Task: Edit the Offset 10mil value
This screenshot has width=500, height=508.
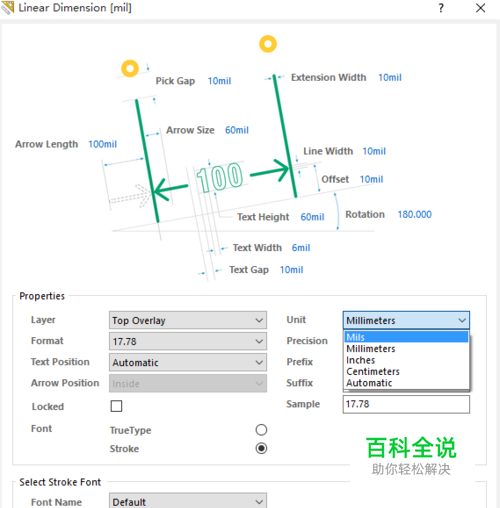Action: [x=371, y=179]
